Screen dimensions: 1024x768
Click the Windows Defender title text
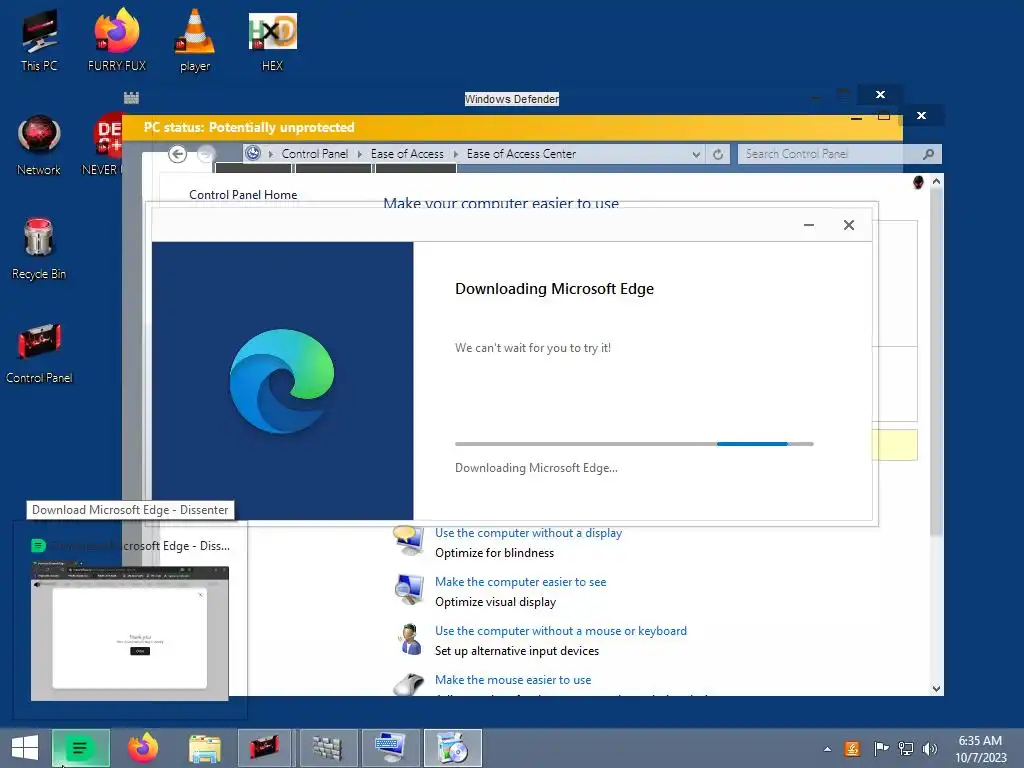click(x=512, y=99)
